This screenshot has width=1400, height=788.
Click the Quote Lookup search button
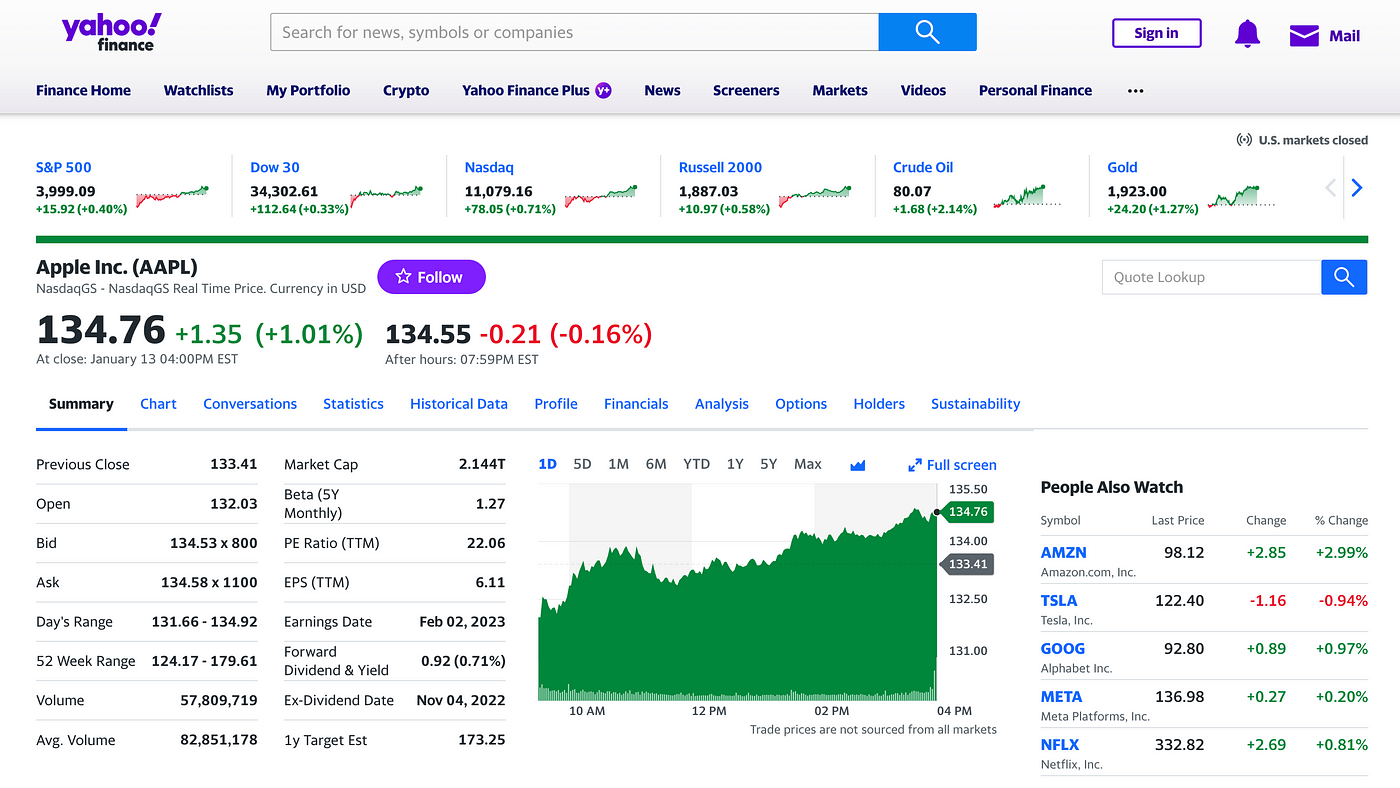(1344, 277)
